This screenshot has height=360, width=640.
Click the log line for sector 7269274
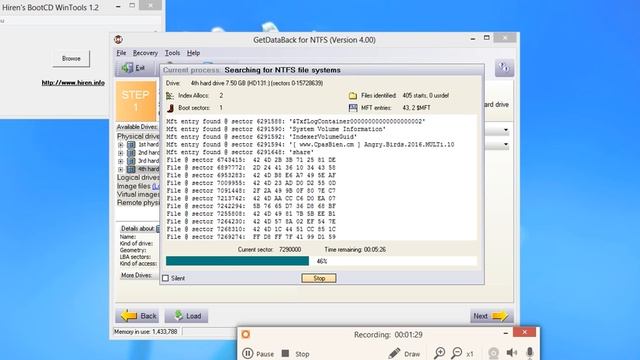pyautogui.click(x=251, y=237)
